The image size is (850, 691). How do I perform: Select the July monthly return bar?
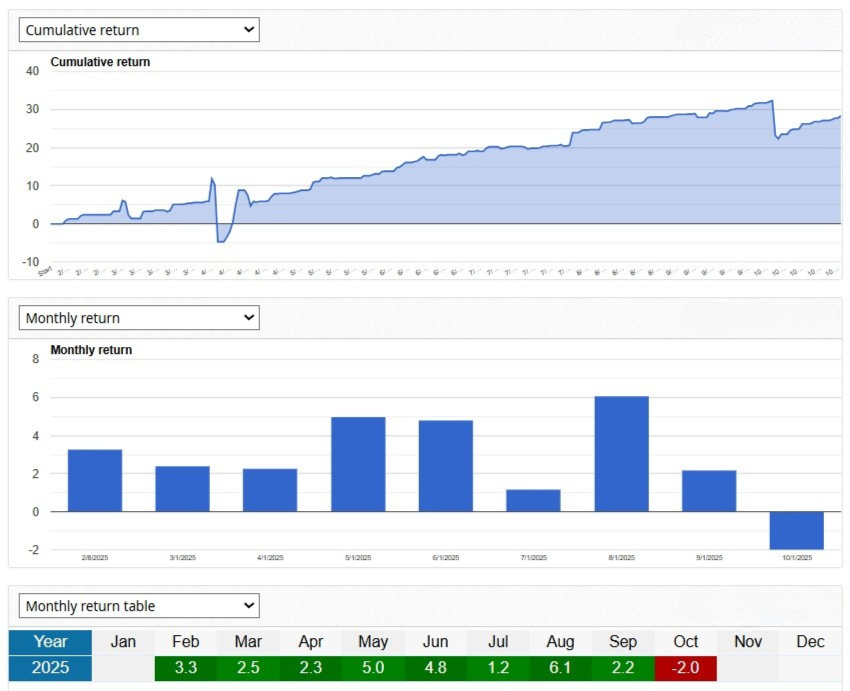[533, 500]
